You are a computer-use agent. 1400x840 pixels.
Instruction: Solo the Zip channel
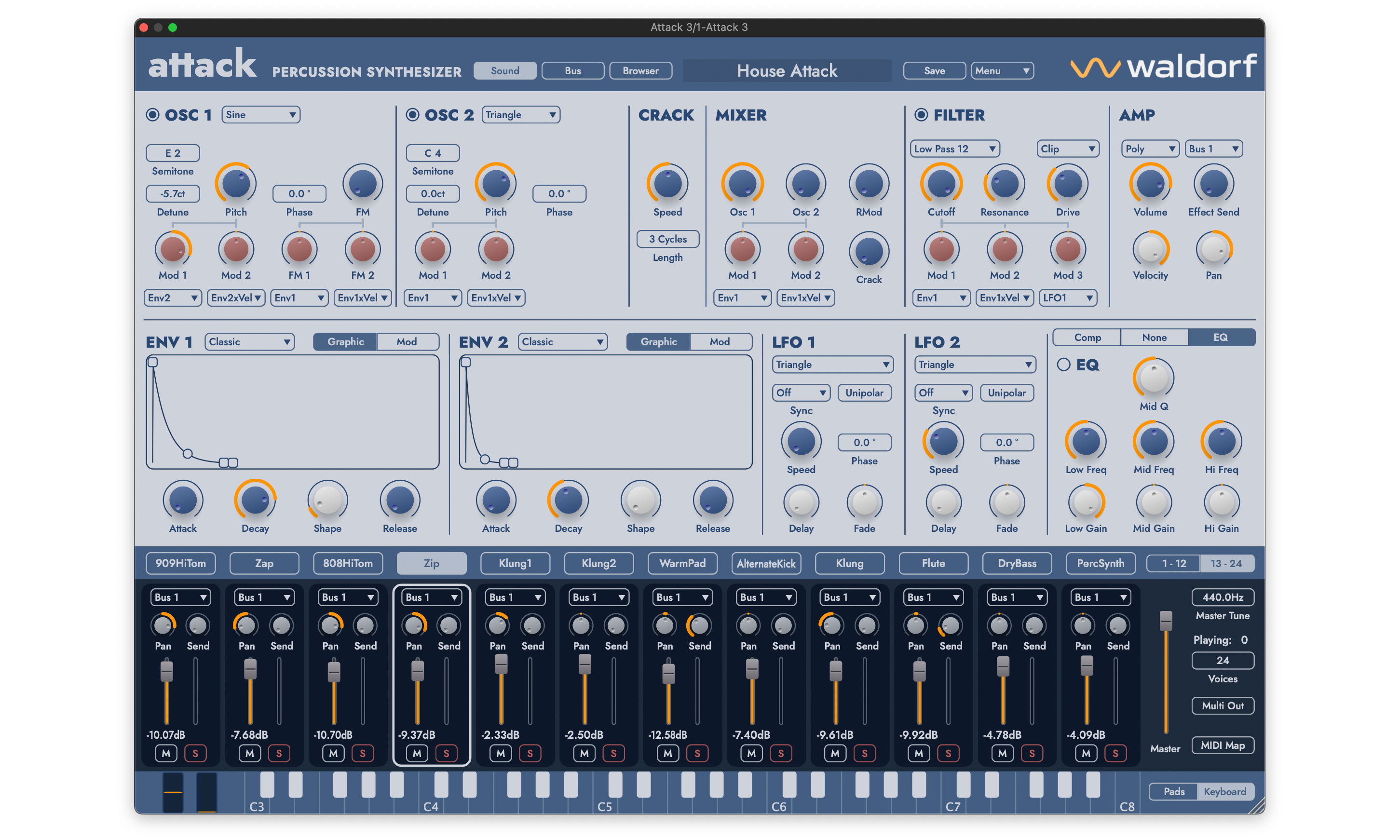pyautogui.click(x=446, y=753)
